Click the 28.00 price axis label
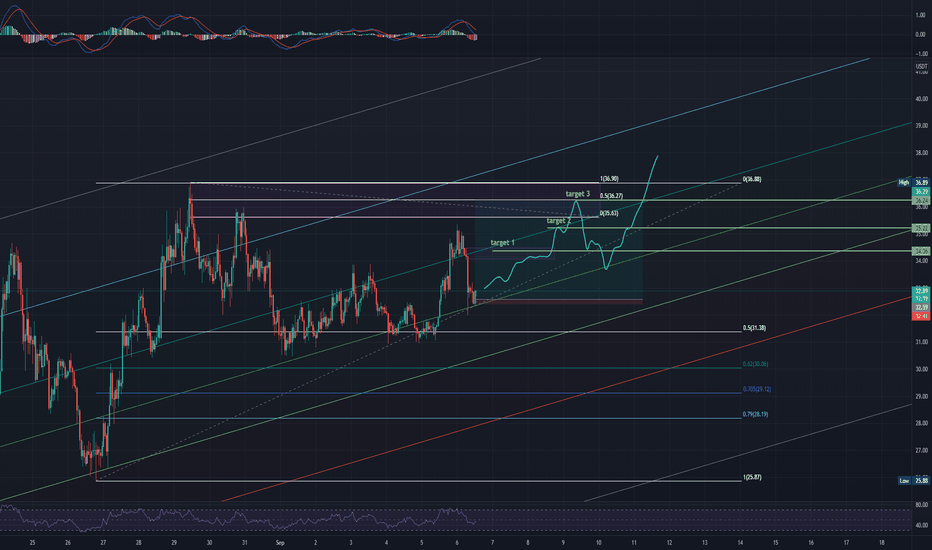Viewport: 932px width, 550px height. [x=921, y=423]
